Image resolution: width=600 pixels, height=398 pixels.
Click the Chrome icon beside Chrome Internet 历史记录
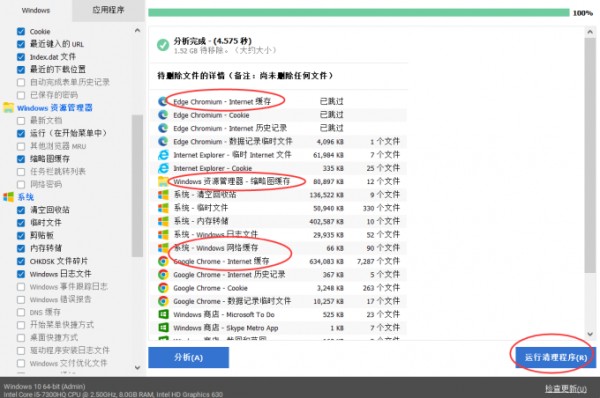click(x=163, y=274)
